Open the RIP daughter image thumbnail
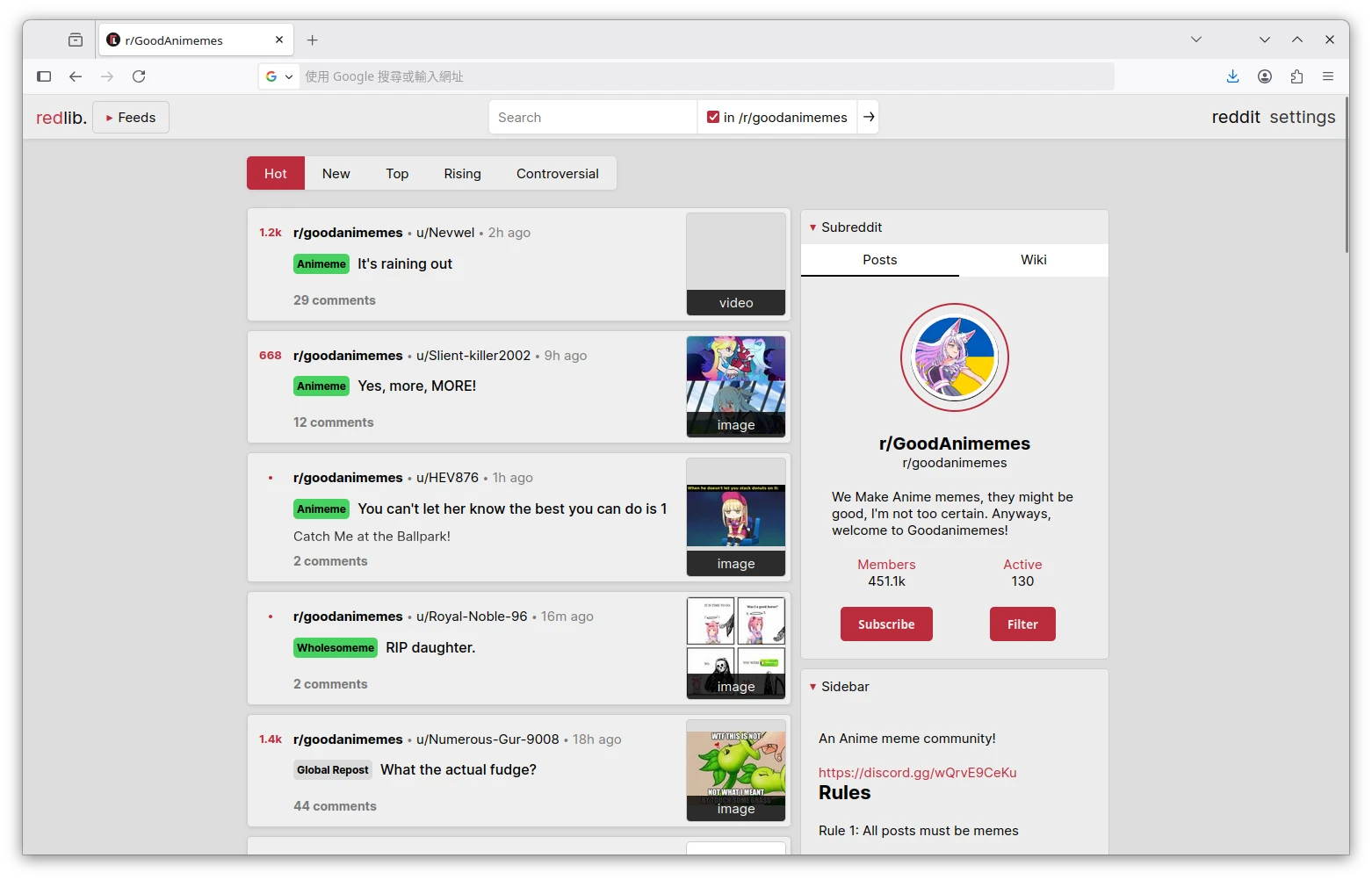Screen dimensions: 1372x880 click(736, 648)
